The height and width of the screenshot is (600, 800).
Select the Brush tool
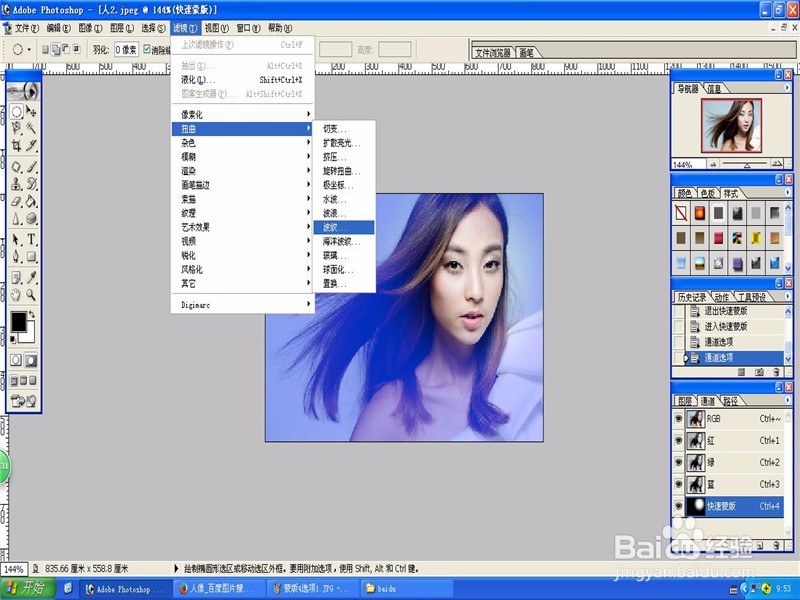click(x=31, y=166)
